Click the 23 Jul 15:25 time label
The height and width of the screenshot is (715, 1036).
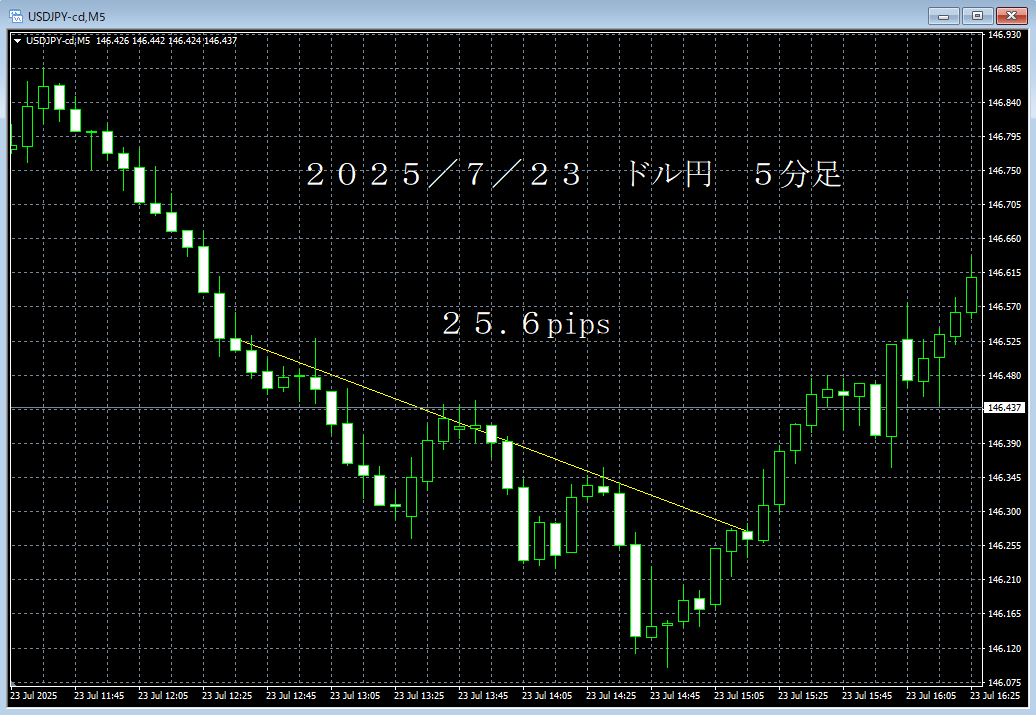pyautogui.click(x=803, y=696)
